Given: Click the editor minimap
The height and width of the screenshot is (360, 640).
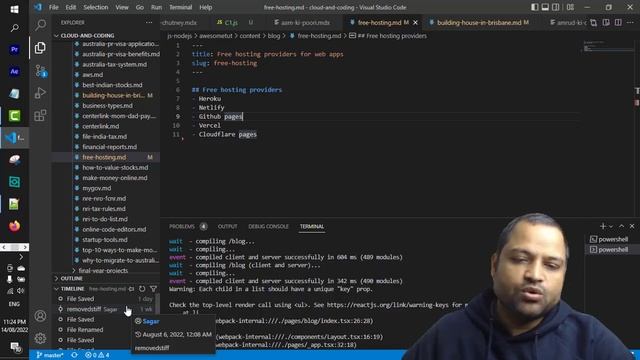Looking at the screenshot, I should coord(608,47).
